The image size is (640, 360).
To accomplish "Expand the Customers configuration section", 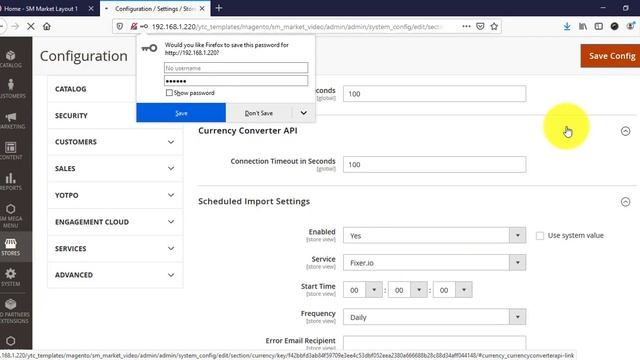I will point(115,142).
